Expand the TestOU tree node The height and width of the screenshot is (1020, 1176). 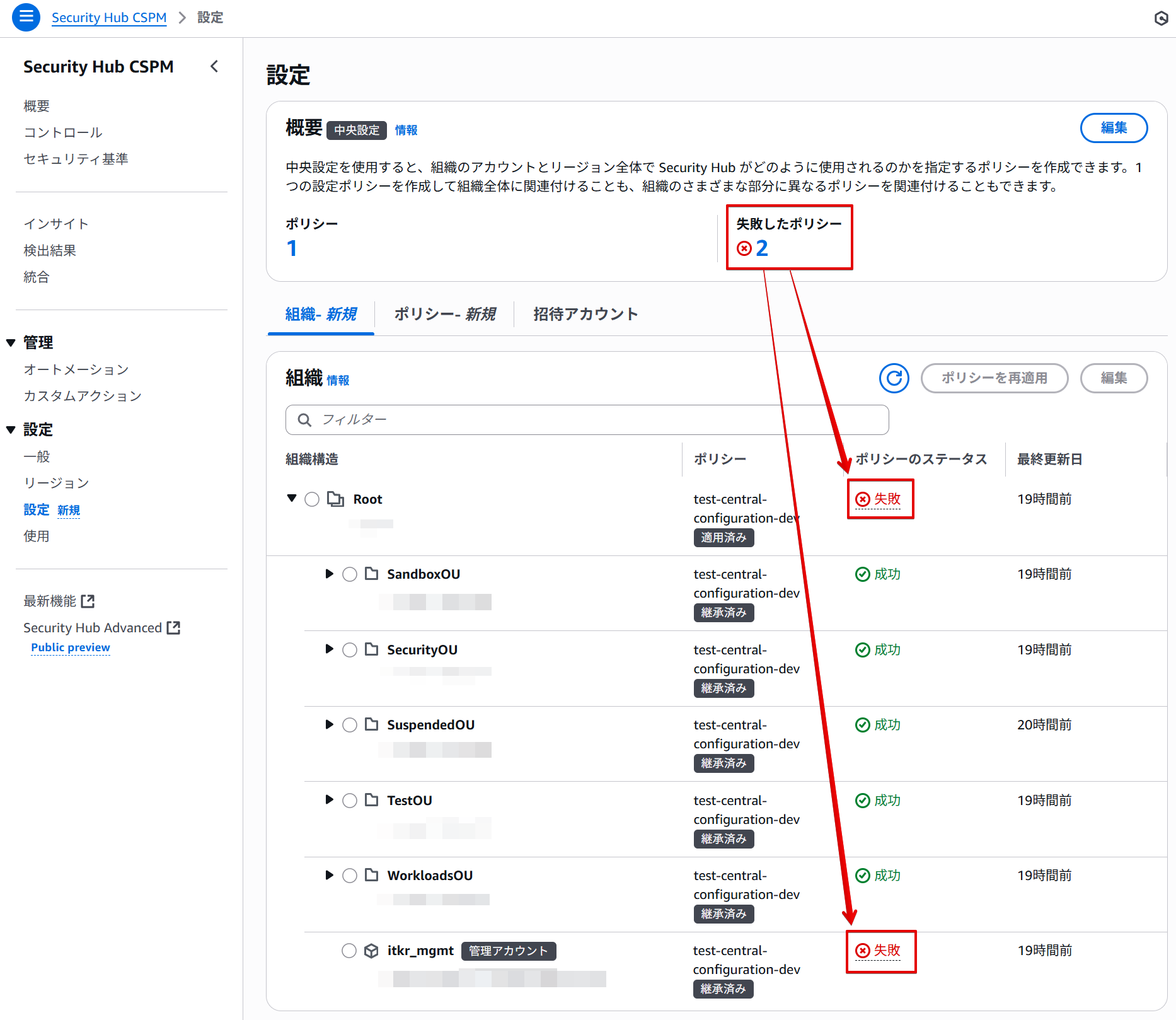coord(329,800)
